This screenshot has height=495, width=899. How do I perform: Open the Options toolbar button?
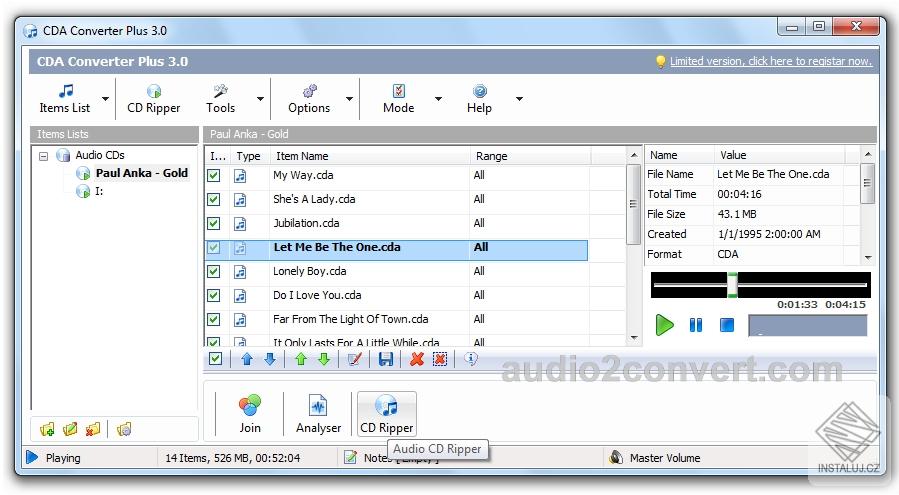pyautogui.click(x=309, y=99)
